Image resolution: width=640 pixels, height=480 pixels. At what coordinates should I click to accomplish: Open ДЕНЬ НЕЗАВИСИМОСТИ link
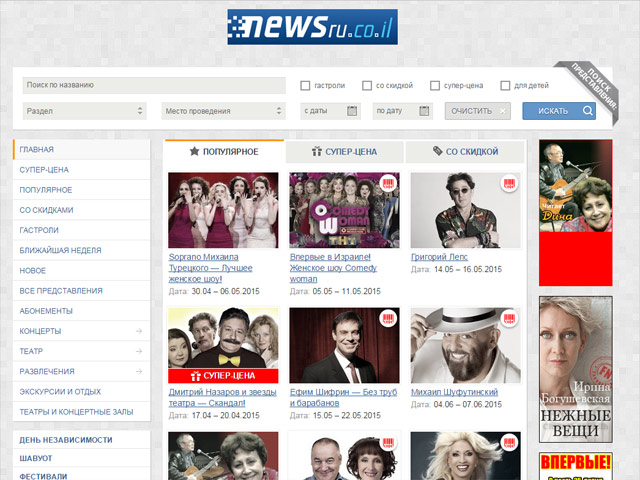[x=66, y=440]
